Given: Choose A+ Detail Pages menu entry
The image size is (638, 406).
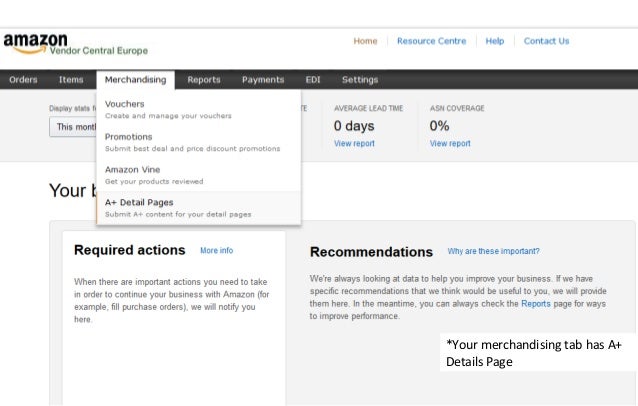Looking at the screenshot, I should tap(199, 208).
